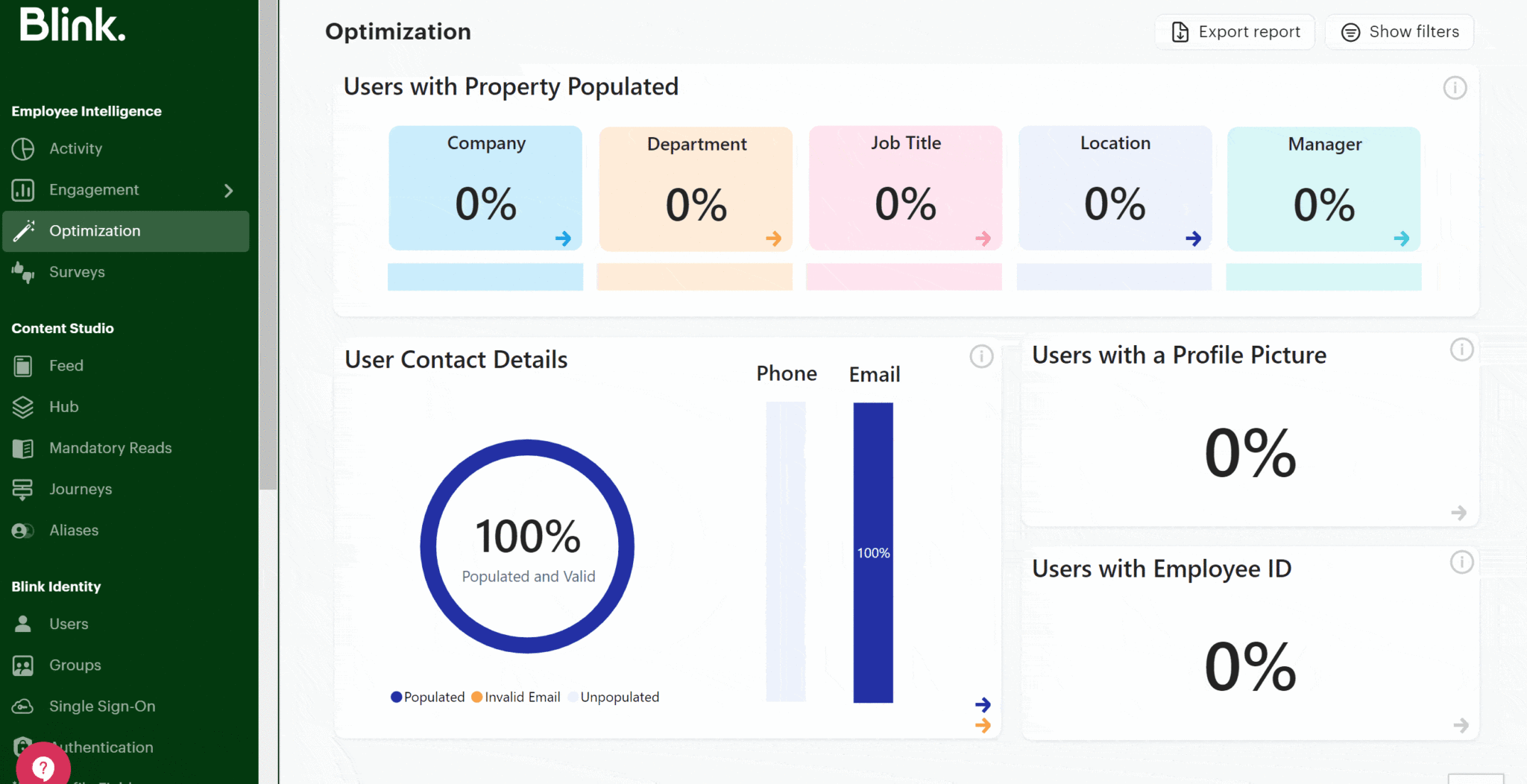Click the Email 100% progress bar
The width and height of the screenshot is (1527, 784).
[x=872, y=551]
